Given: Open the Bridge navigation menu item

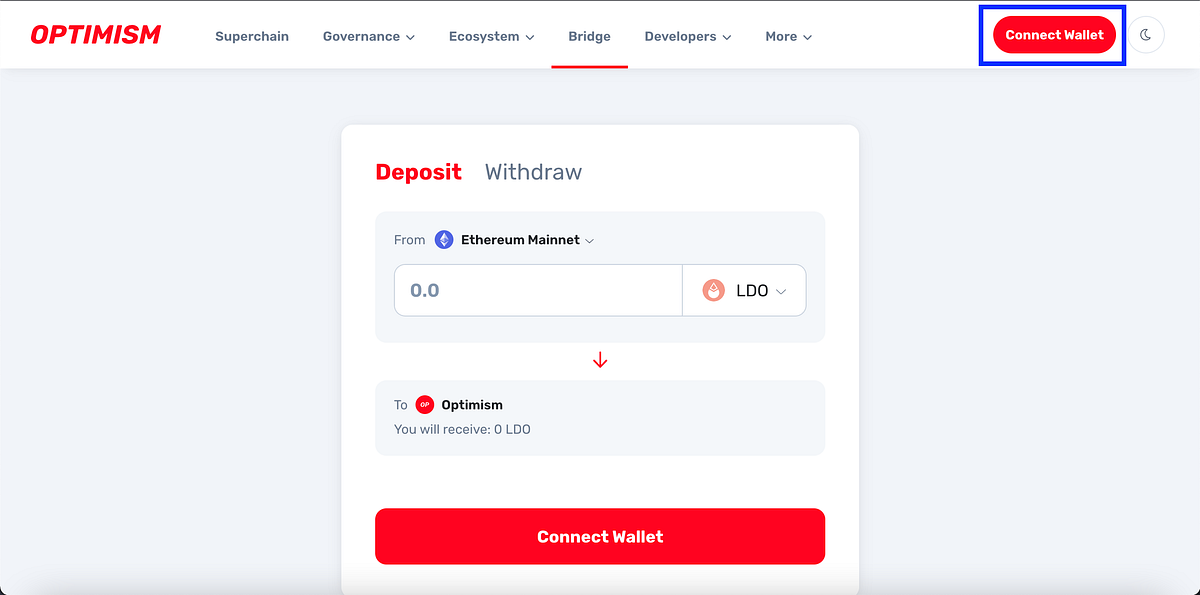Looking at the screenshot, I should (589, 35).
